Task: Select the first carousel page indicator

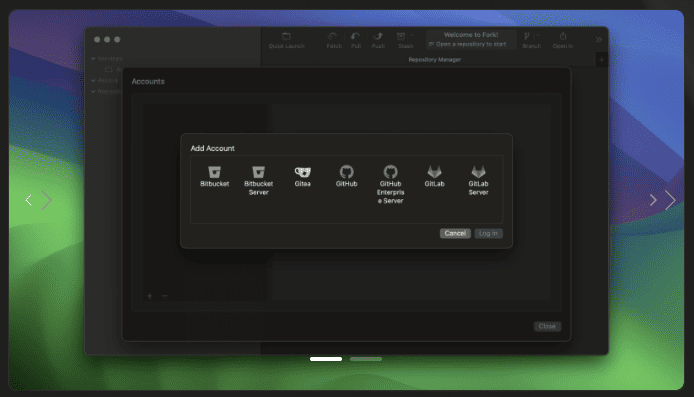Action: point(326,359)
